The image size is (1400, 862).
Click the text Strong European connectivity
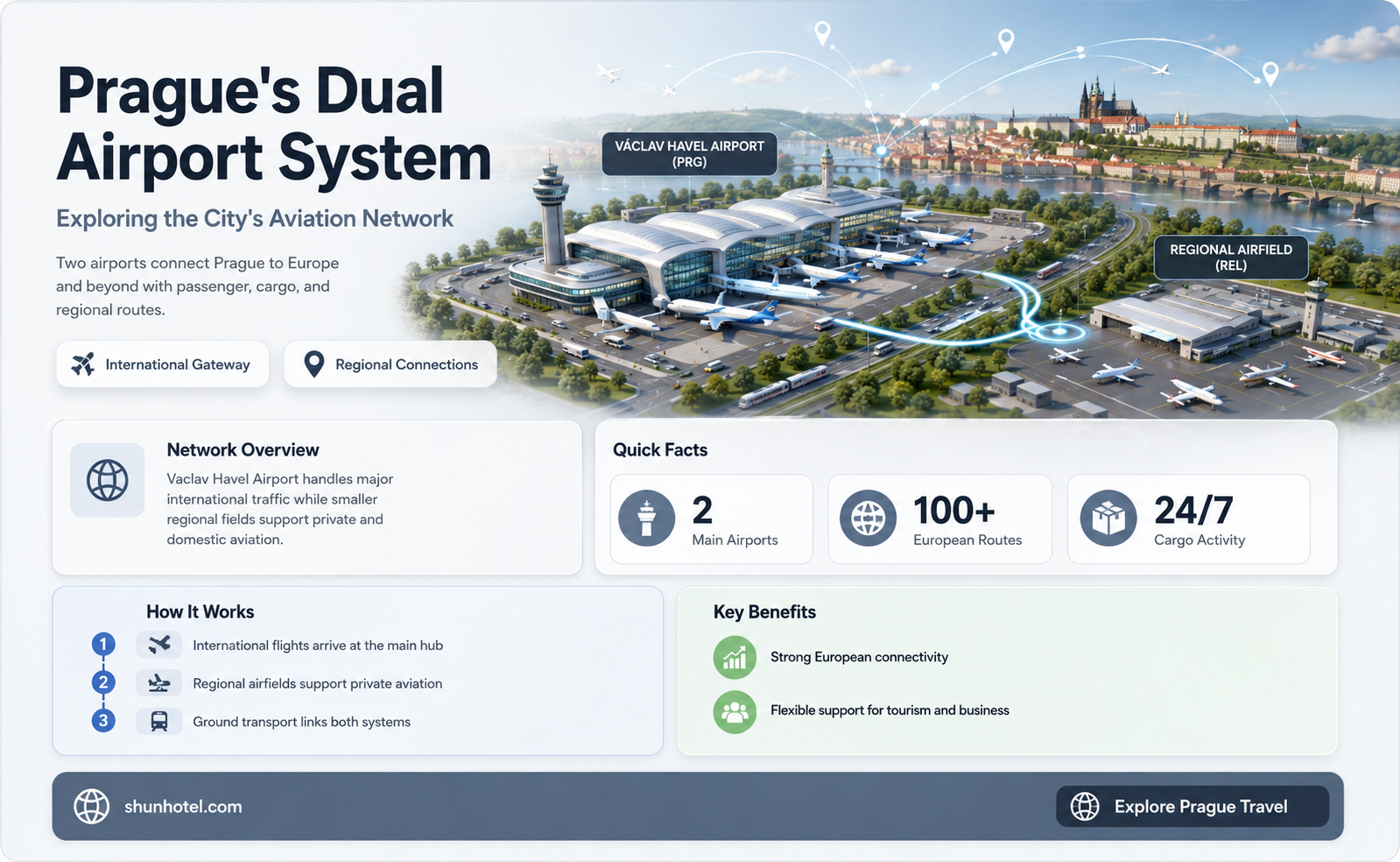859,657
